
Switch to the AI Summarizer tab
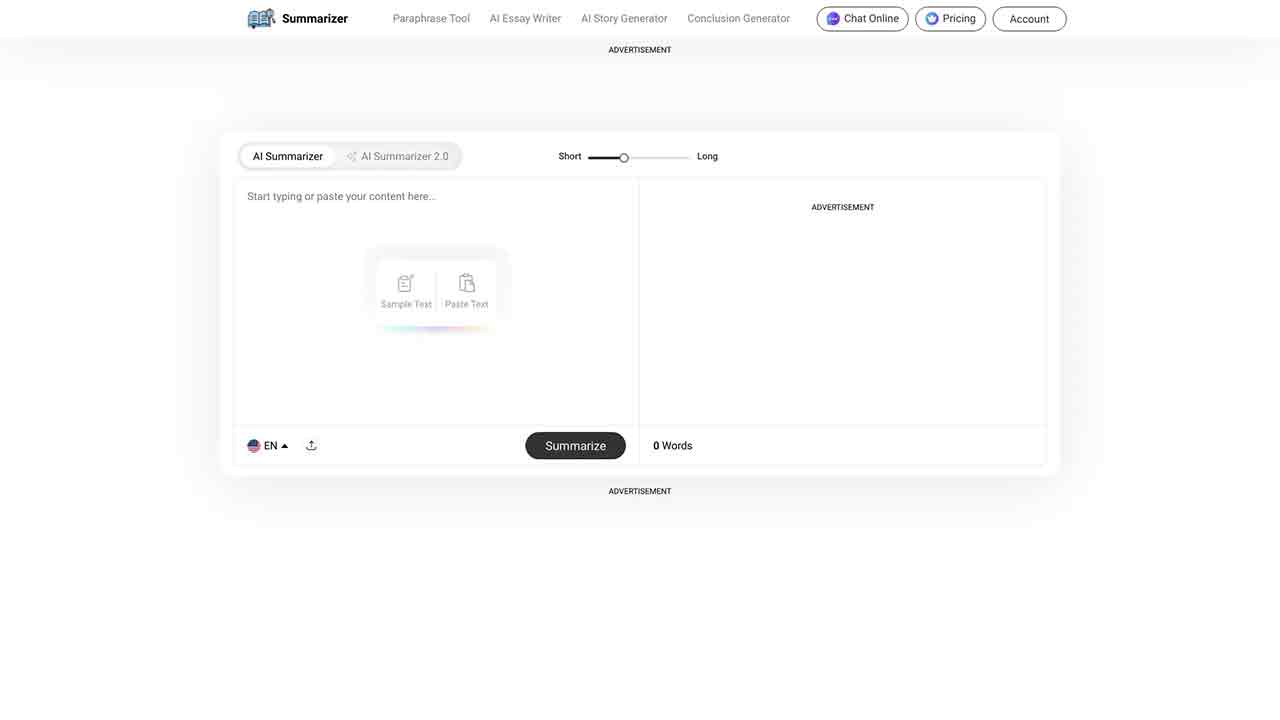[288, 156]
